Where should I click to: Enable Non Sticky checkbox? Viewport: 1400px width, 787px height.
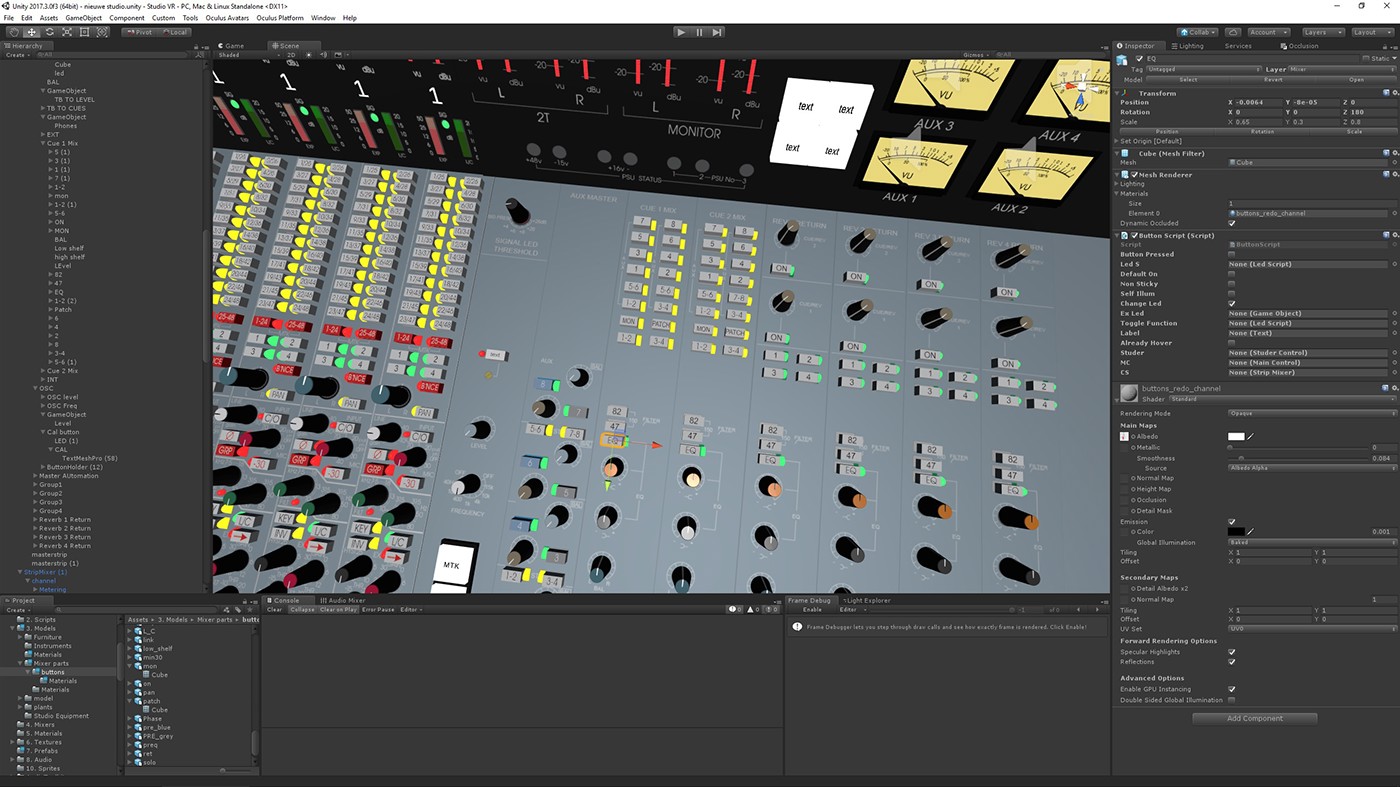[x=1232, y=284]
